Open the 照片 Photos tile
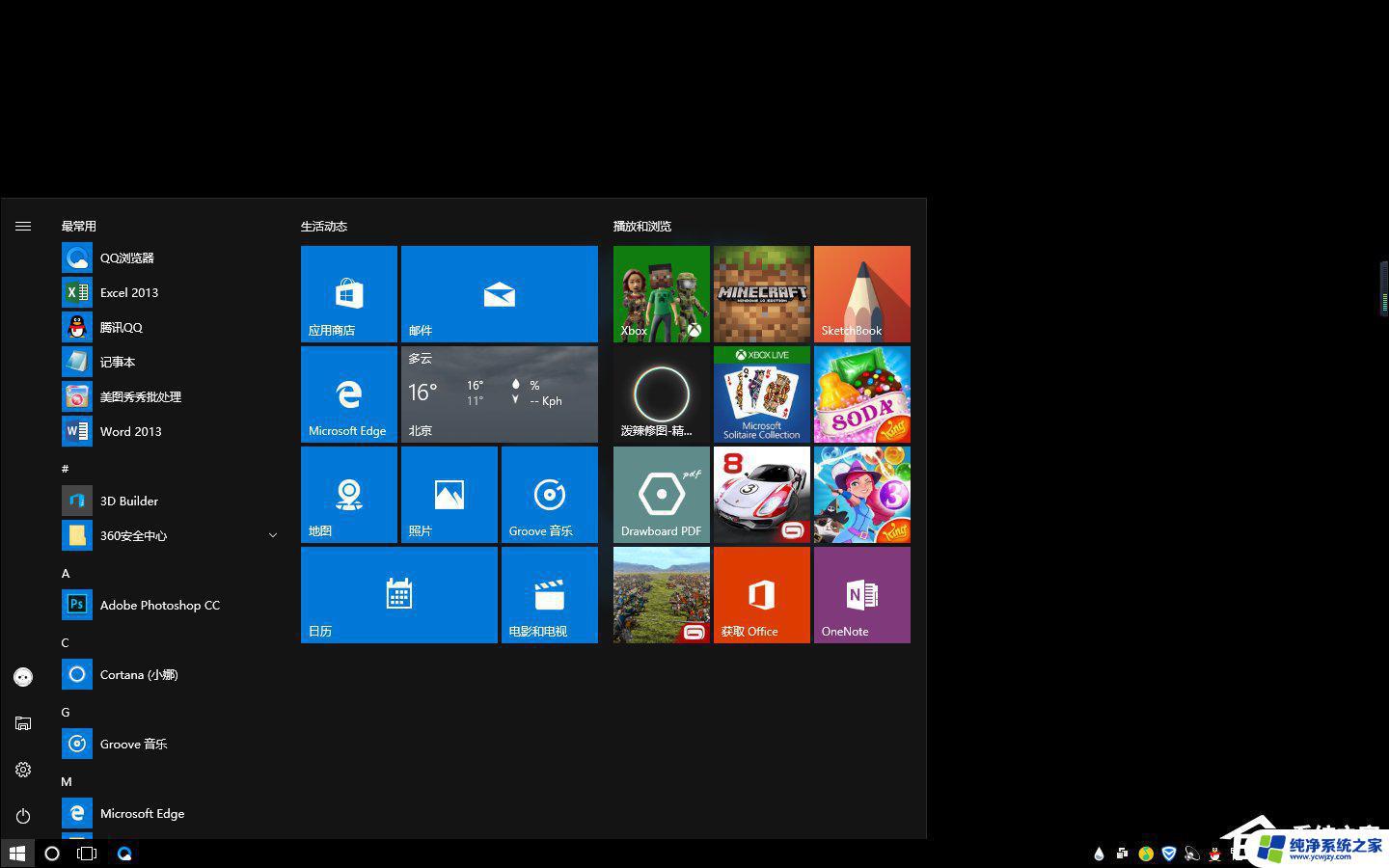This screenshot has height=868, width=1389. click(449, 495)
